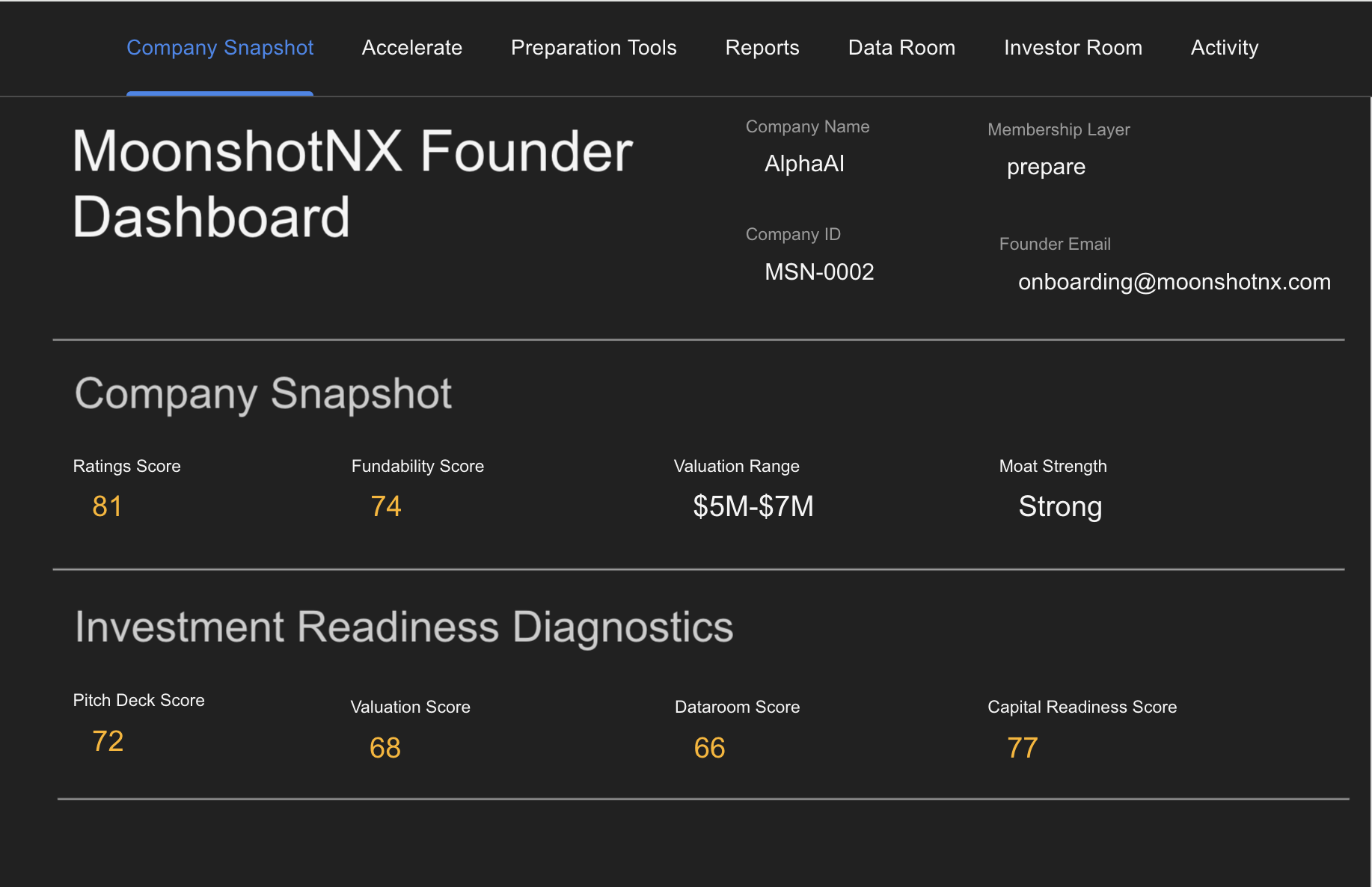
Task: Click the Moat Strength label
Action: point(1053,466)
